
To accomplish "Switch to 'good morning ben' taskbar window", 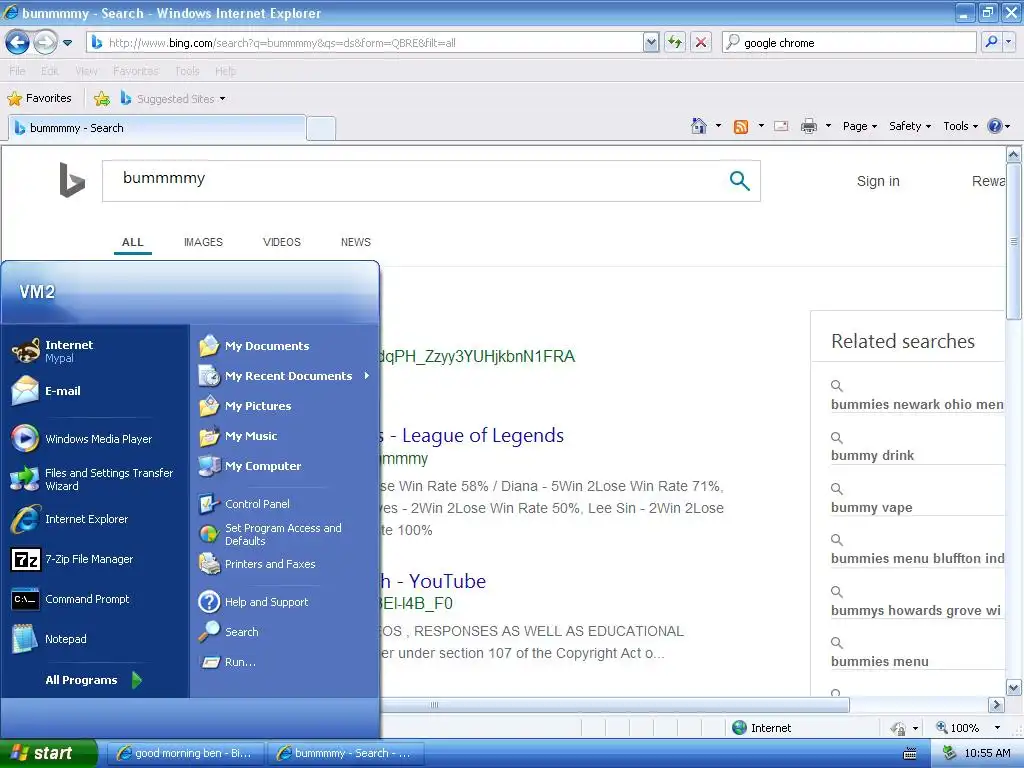I will click(x=185, y=754).
